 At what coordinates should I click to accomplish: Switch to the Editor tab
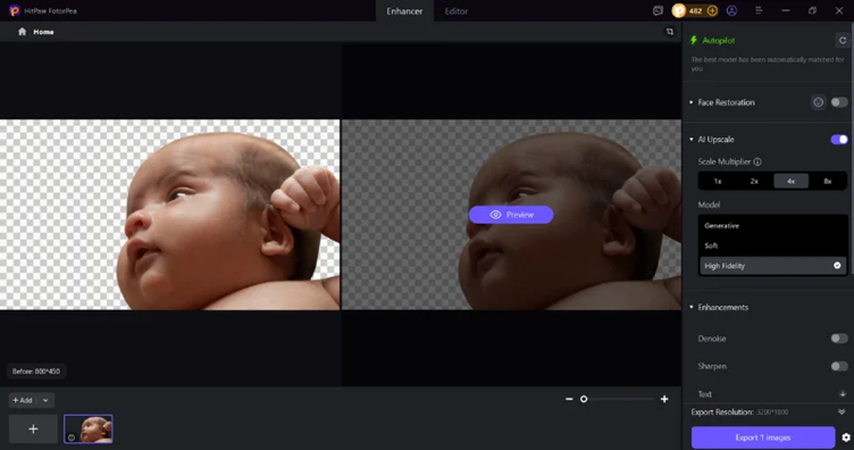pos(456,11)
